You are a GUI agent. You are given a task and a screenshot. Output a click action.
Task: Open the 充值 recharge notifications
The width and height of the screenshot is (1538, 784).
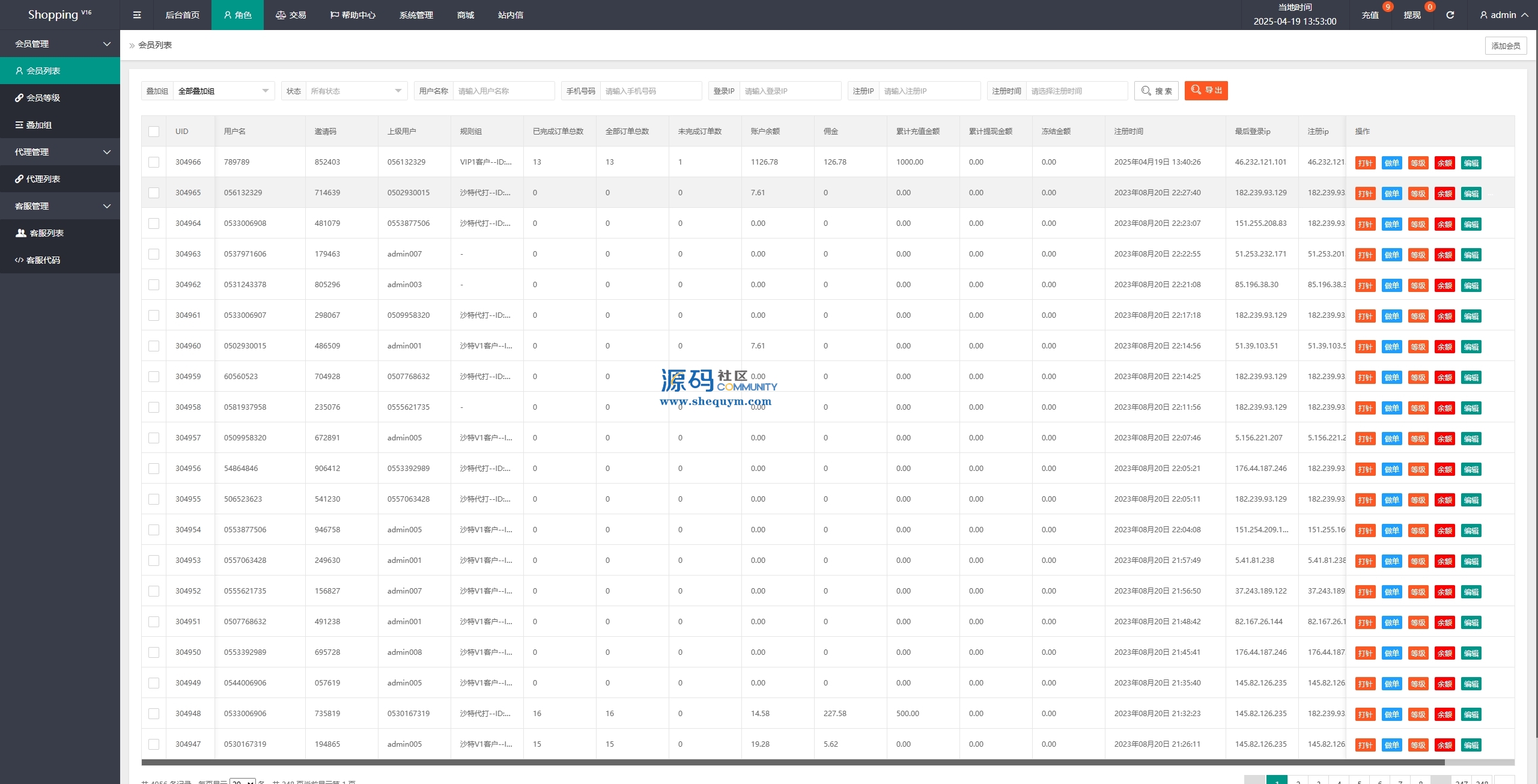[1370, 15]
